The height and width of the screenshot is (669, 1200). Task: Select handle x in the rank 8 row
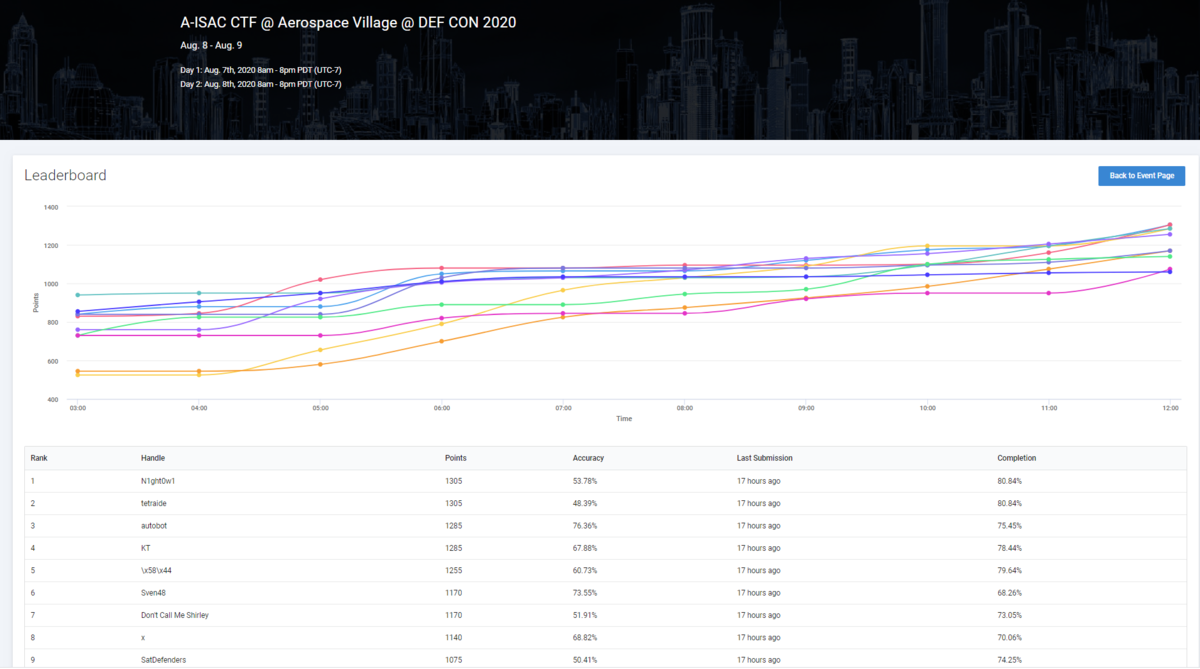point(143,637)
